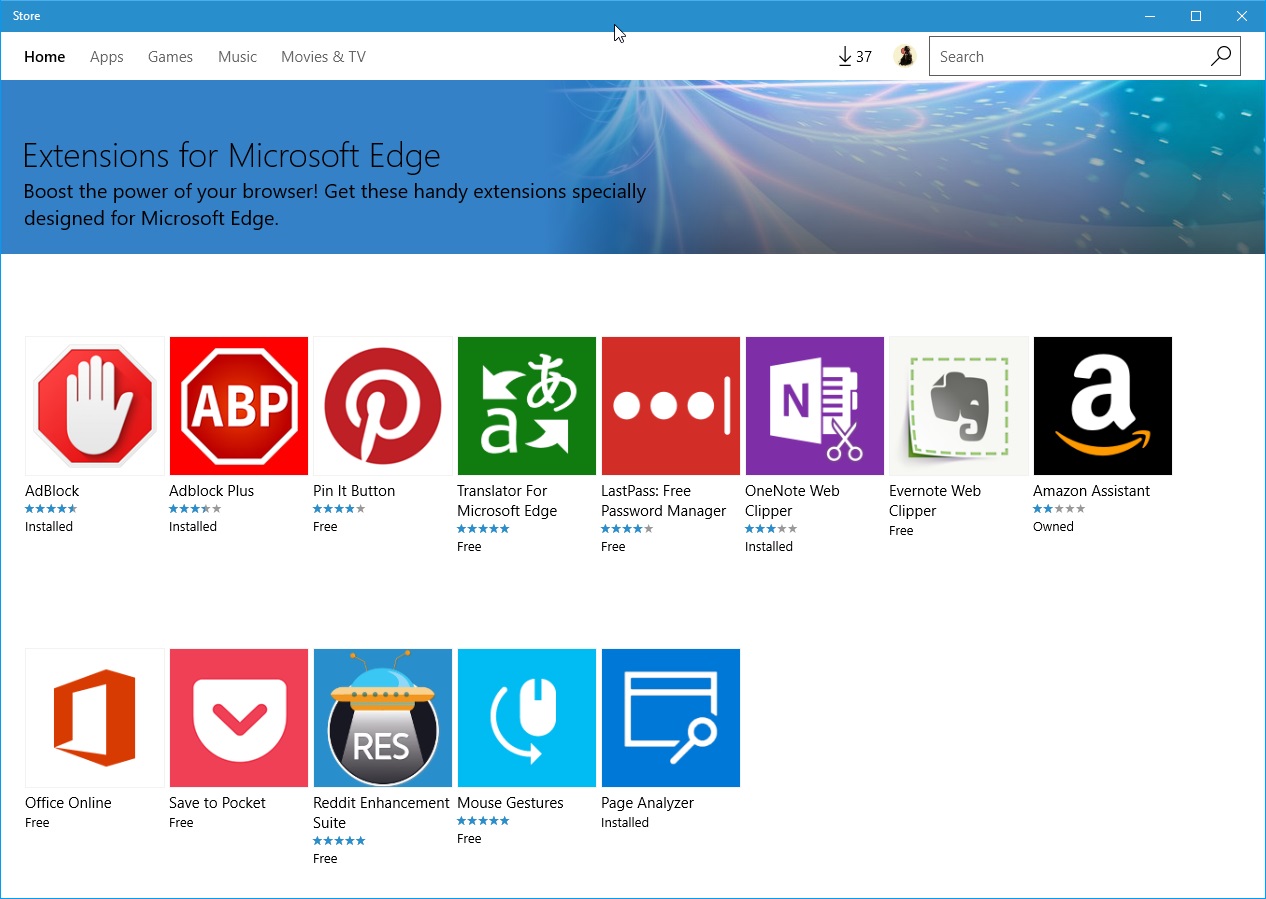Open the AdBlock extension tile
This screenshot has height=899, width=1266.
tap(94, 406)
